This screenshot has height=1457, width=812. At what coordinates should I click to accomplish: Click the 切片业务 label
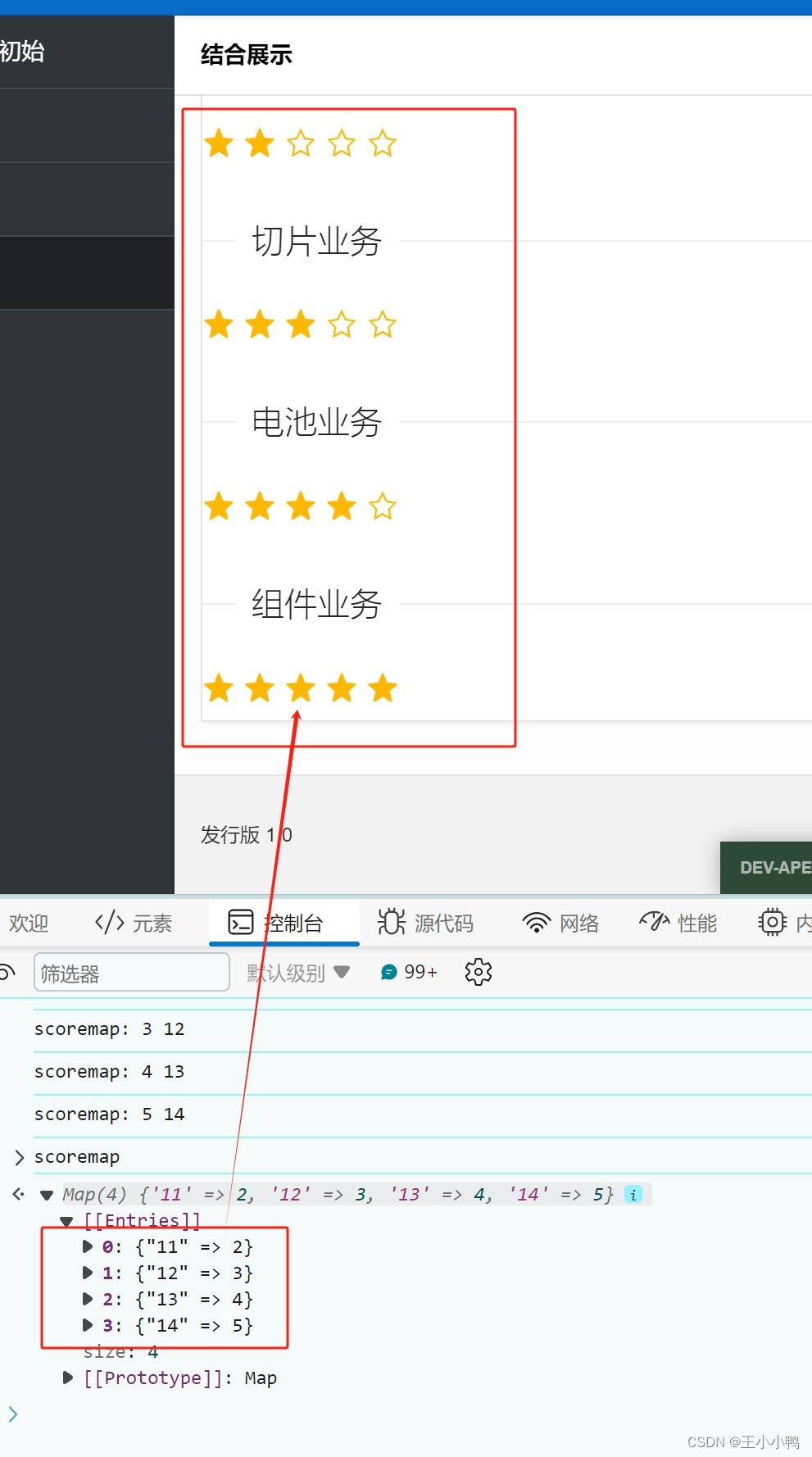pos(316,241)
